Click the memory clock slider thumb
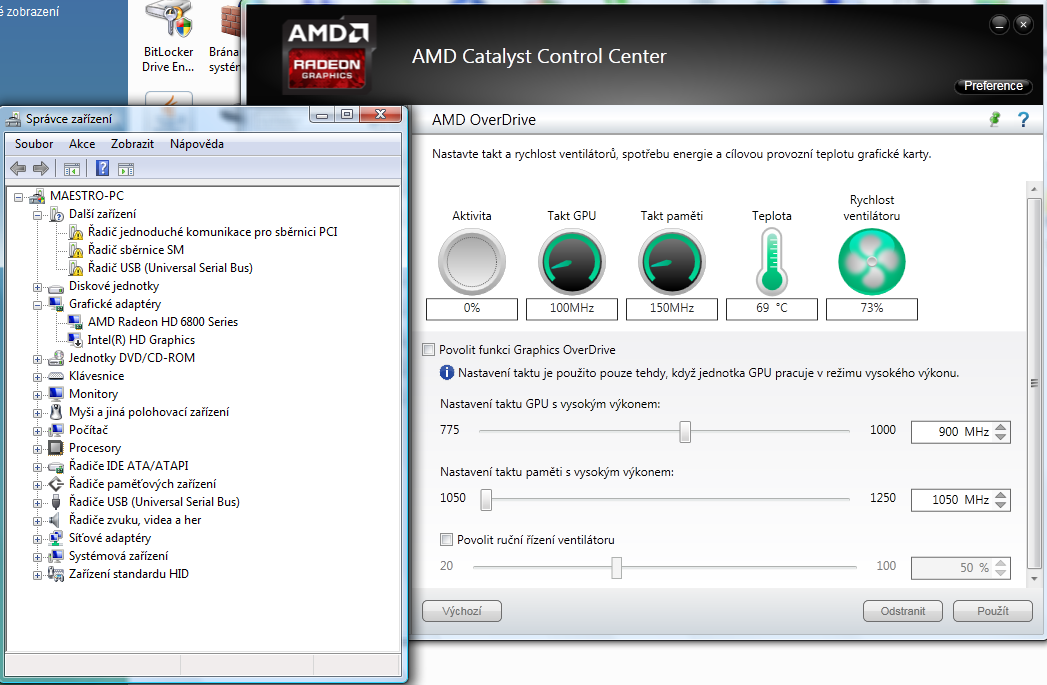The height and width of the screenshot is (685, 1047). [486, 499]
